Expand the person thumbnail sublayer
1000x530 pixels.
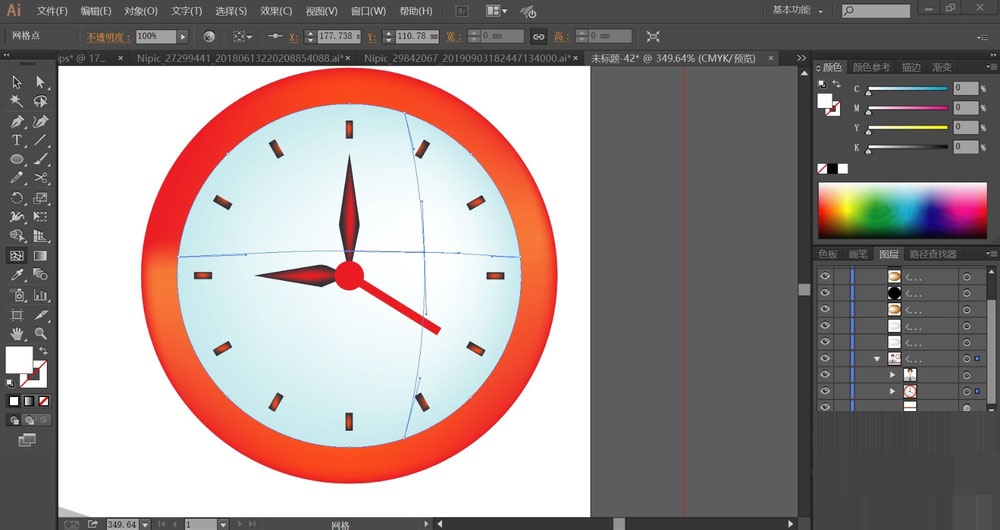(893, 375)
